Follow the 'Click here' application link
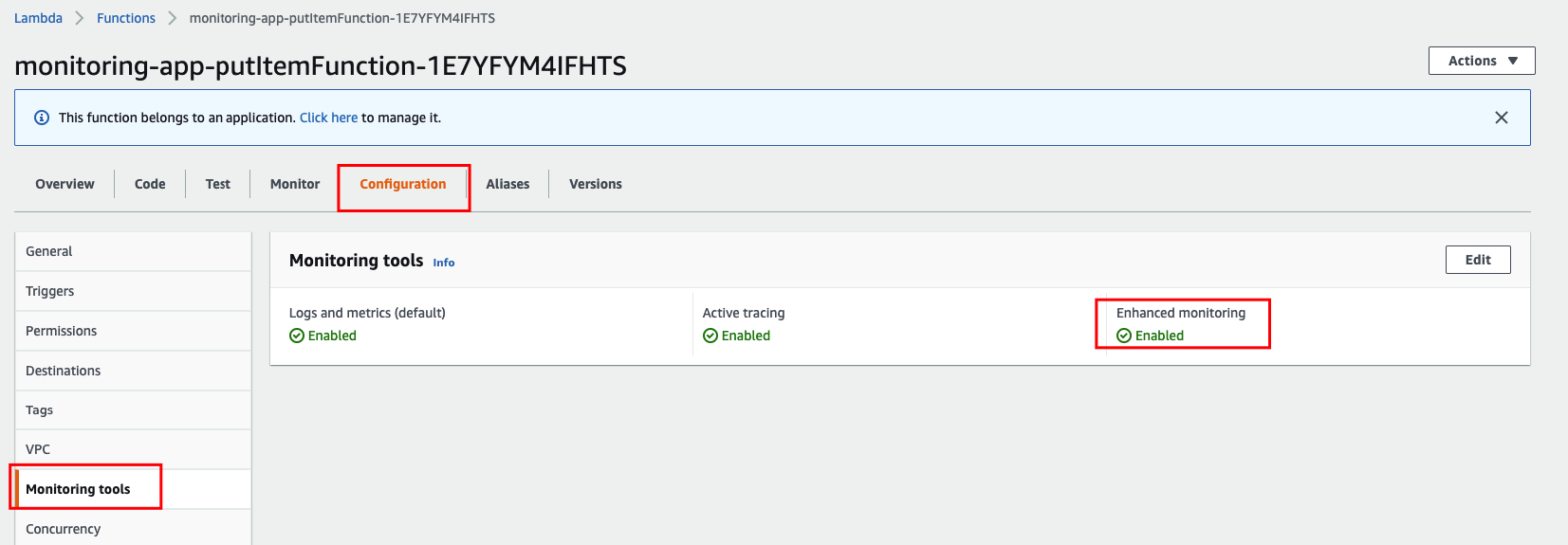Image resolution: width=1568 pixels, height=545 pixels. click(x=328, y=118)
